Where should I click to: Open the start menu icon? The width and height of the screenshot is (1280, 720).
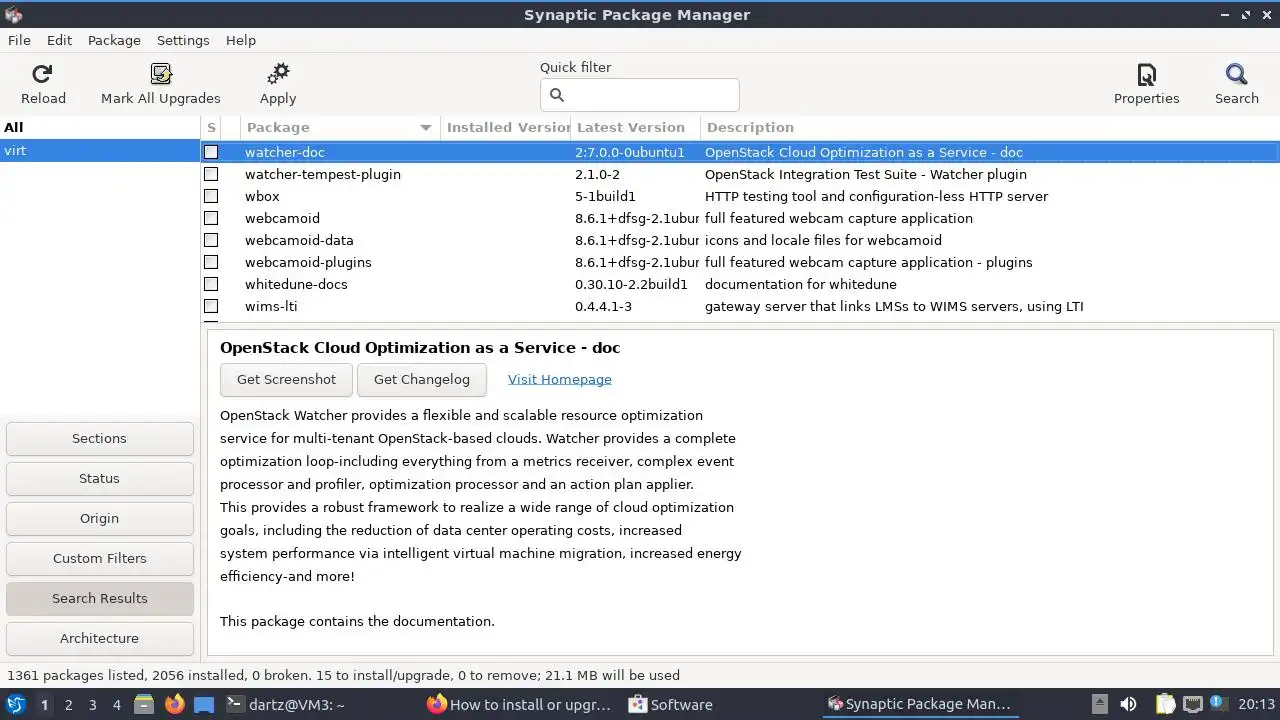16,704
